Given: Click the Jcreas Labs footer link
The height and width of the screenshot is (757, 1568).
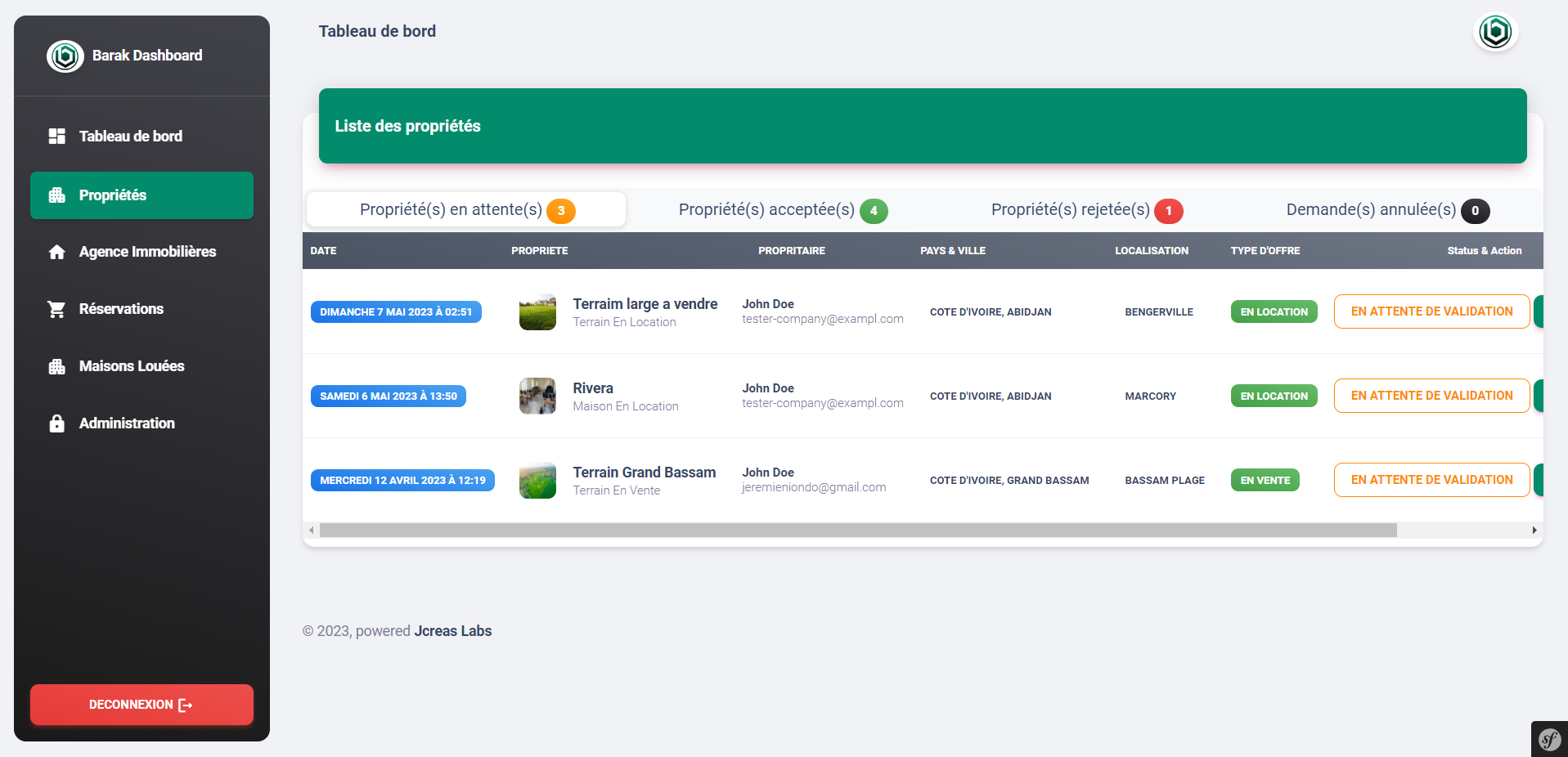Looking at the screenshot, I should tap(452, 631).
